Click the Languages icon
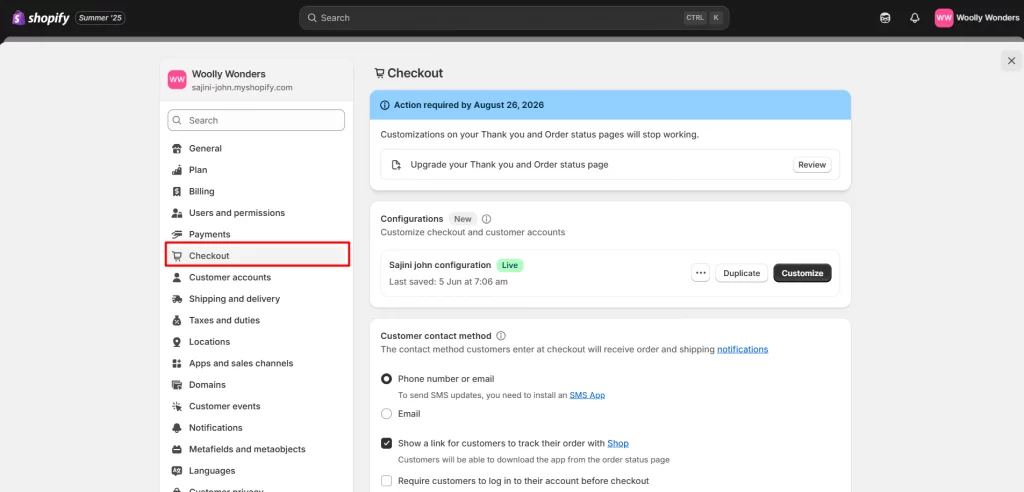The height and width of the screenshot is (492, 1024). (x=176, y=470)
